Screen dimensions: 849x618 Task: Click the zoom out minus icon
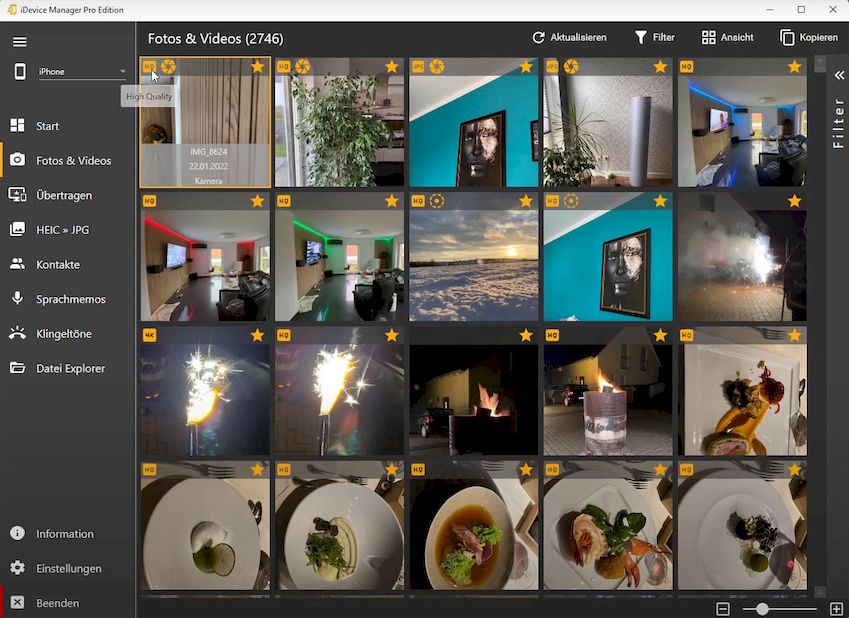pos(723,609)
